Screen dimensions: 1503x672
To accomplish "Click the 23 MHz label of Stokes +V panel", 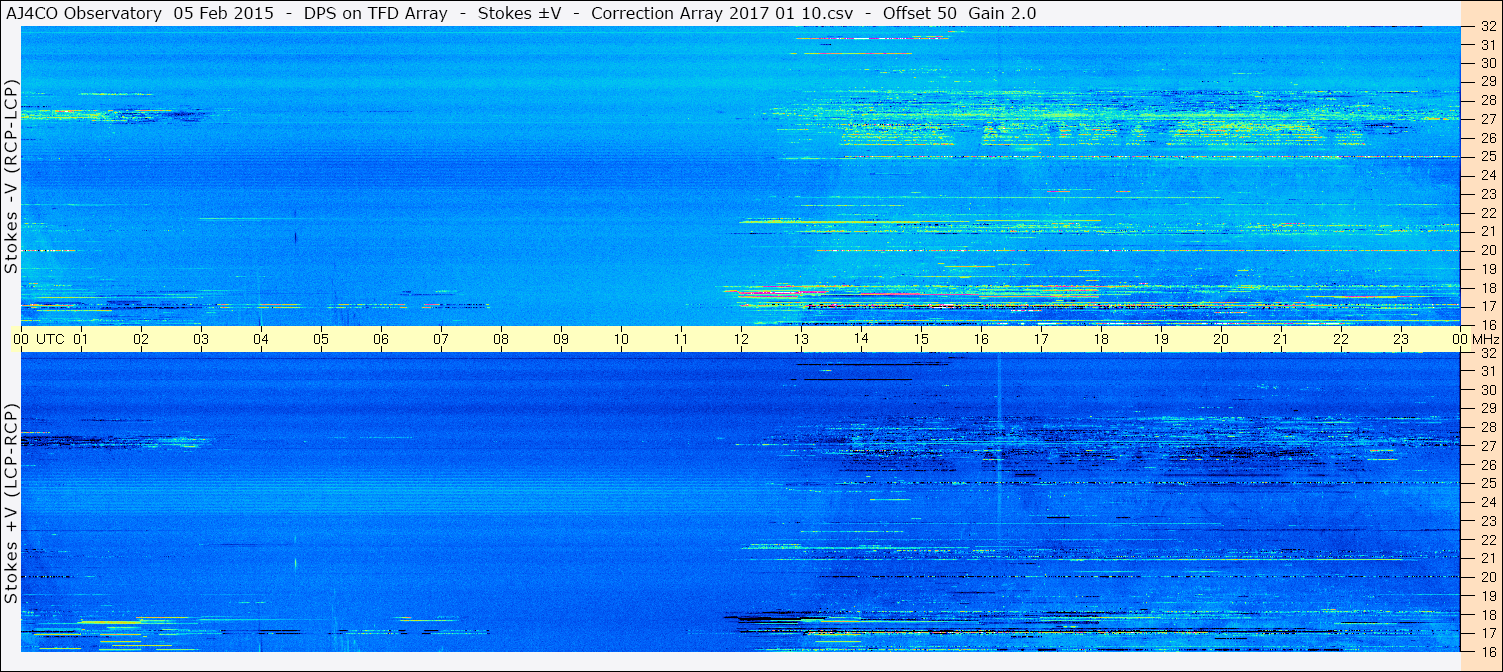I will point(1488,521).
